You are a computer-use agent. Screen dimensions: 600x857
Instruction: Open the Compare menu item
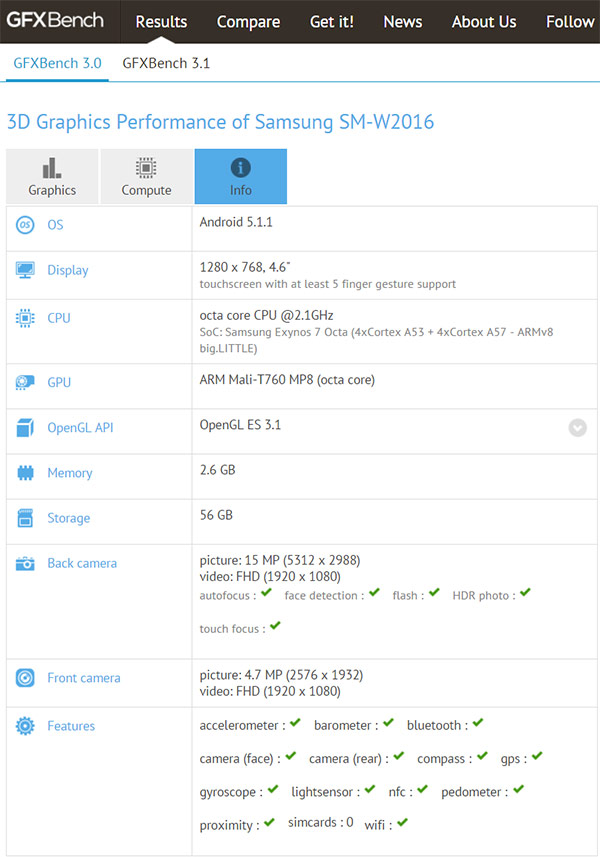[248, 22]
